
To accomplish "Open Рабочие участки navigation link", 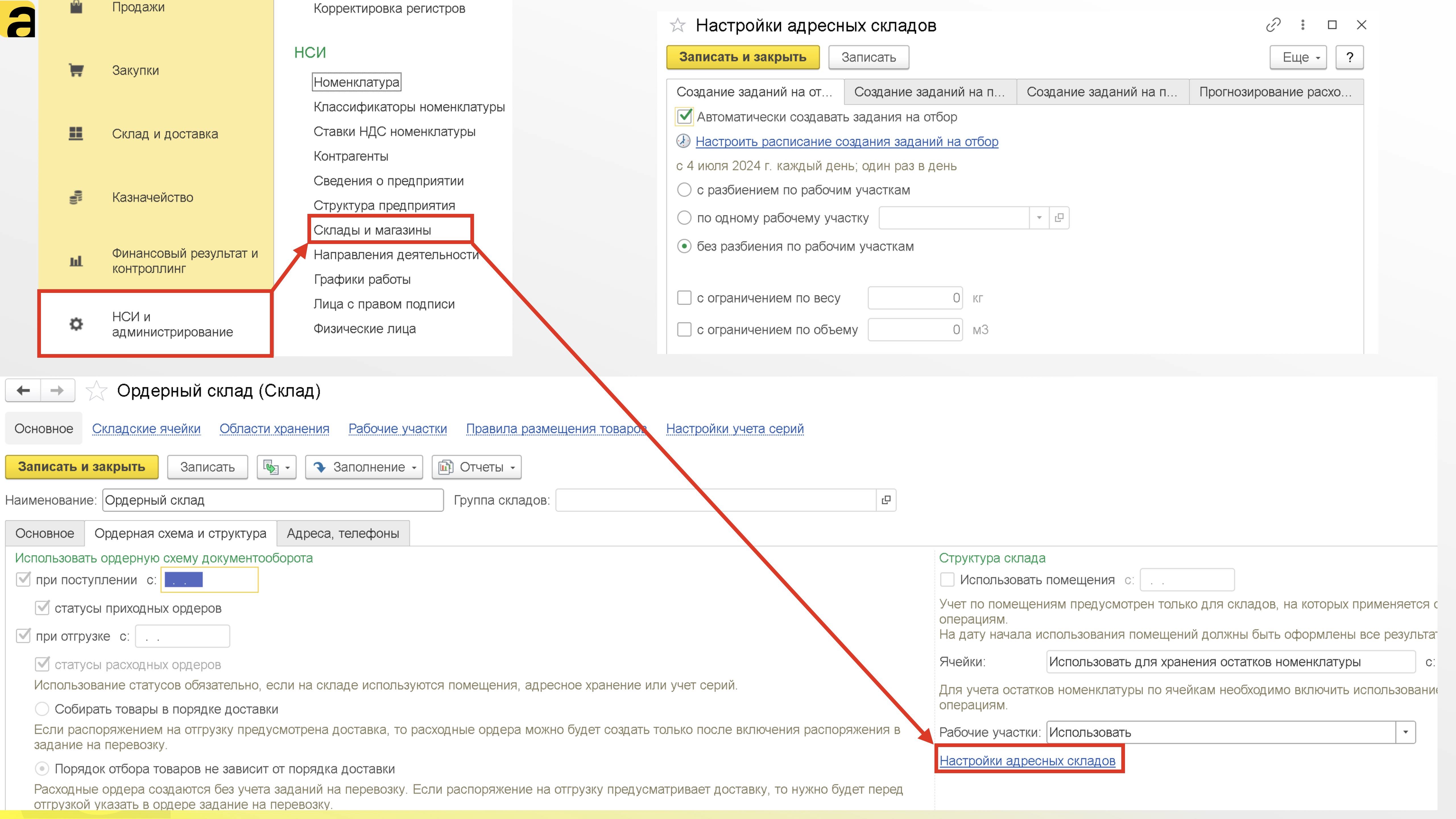I will click(x=397, y=429).
